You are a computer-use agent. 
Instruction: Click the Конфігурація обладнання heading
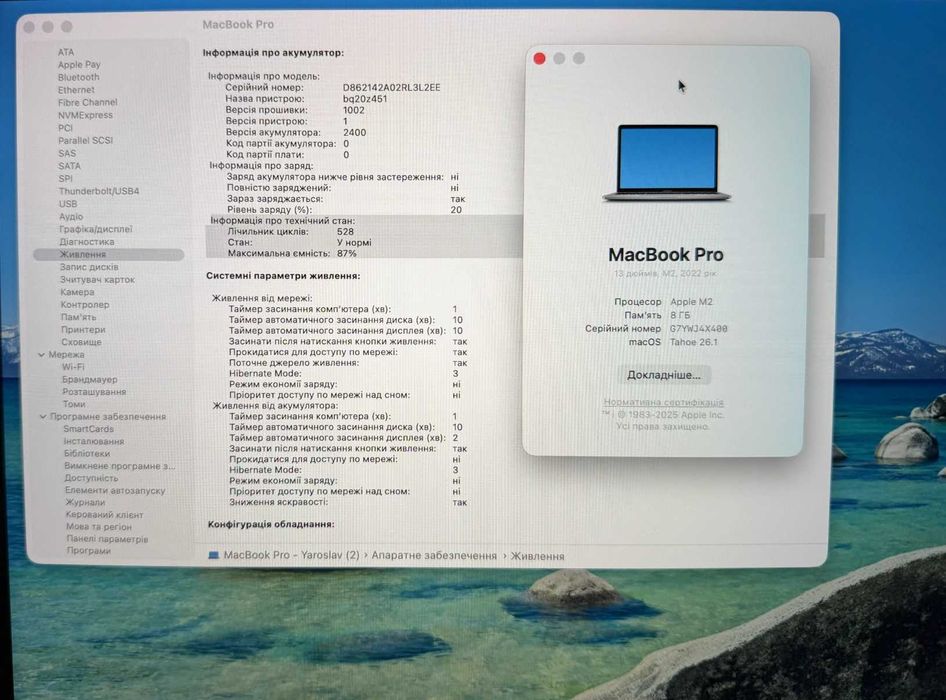click(x=271, y=524)
